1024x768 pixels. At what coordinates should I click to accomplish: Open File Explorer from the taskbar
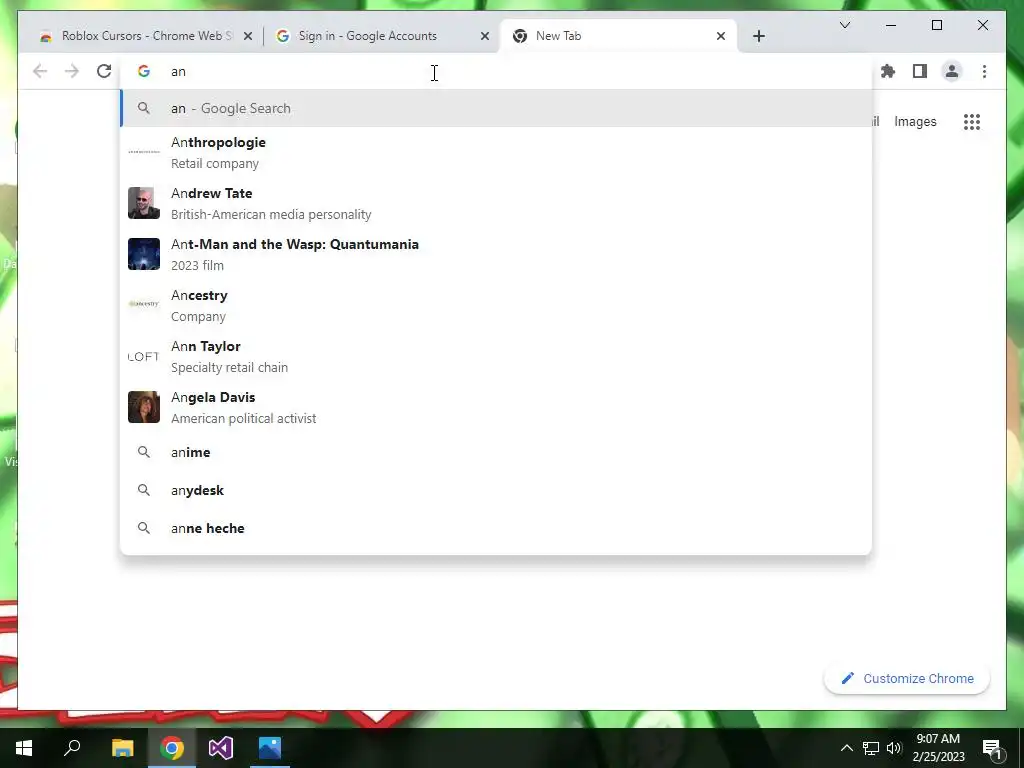pyautogui.click(x=122, y=748)
